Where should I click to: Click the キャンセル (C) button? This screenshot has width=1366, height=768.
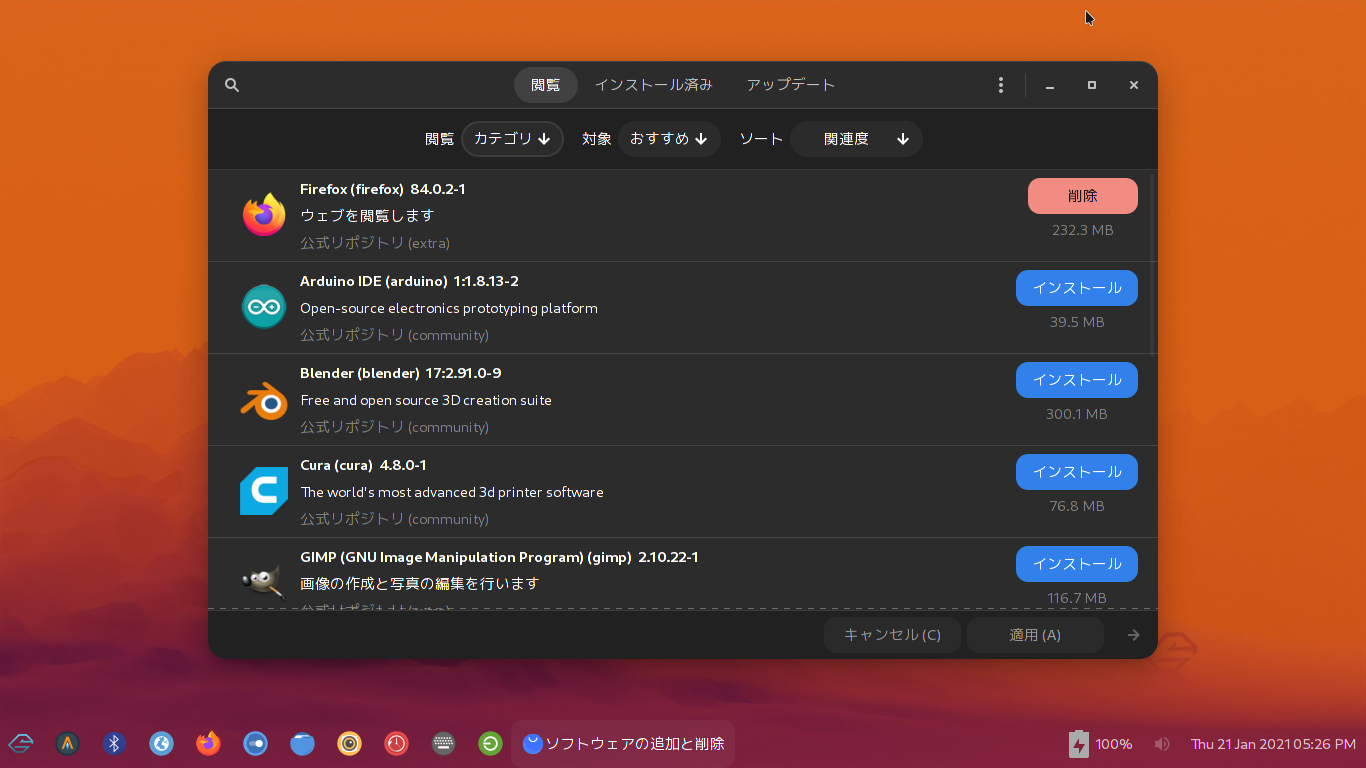892,635
